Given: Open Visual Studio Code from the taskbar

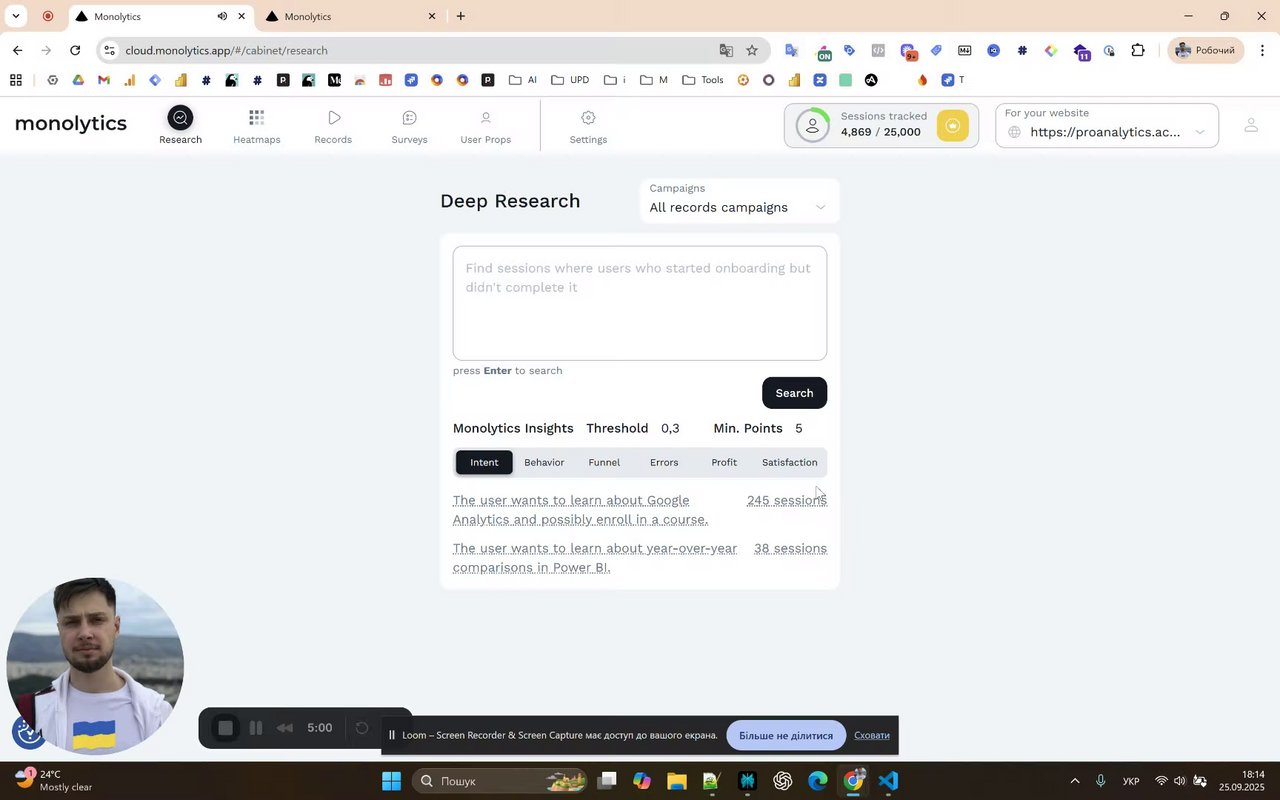Looking at the screenshot, I should (889, 781).
